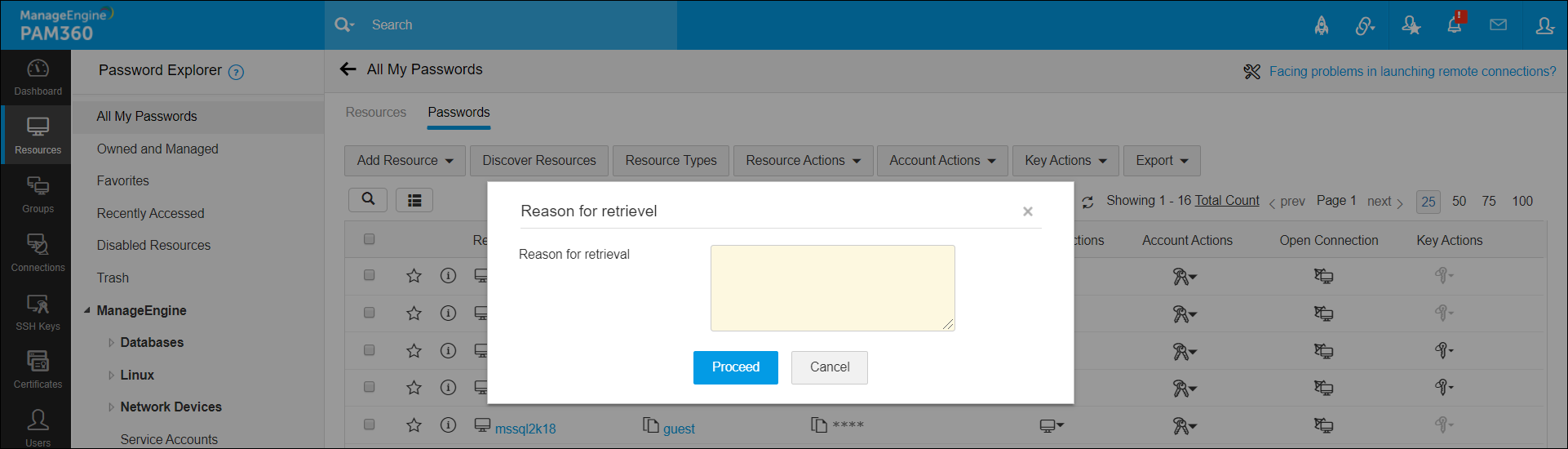Open the Dashboard sidebar icon

(x=38, y=77)
